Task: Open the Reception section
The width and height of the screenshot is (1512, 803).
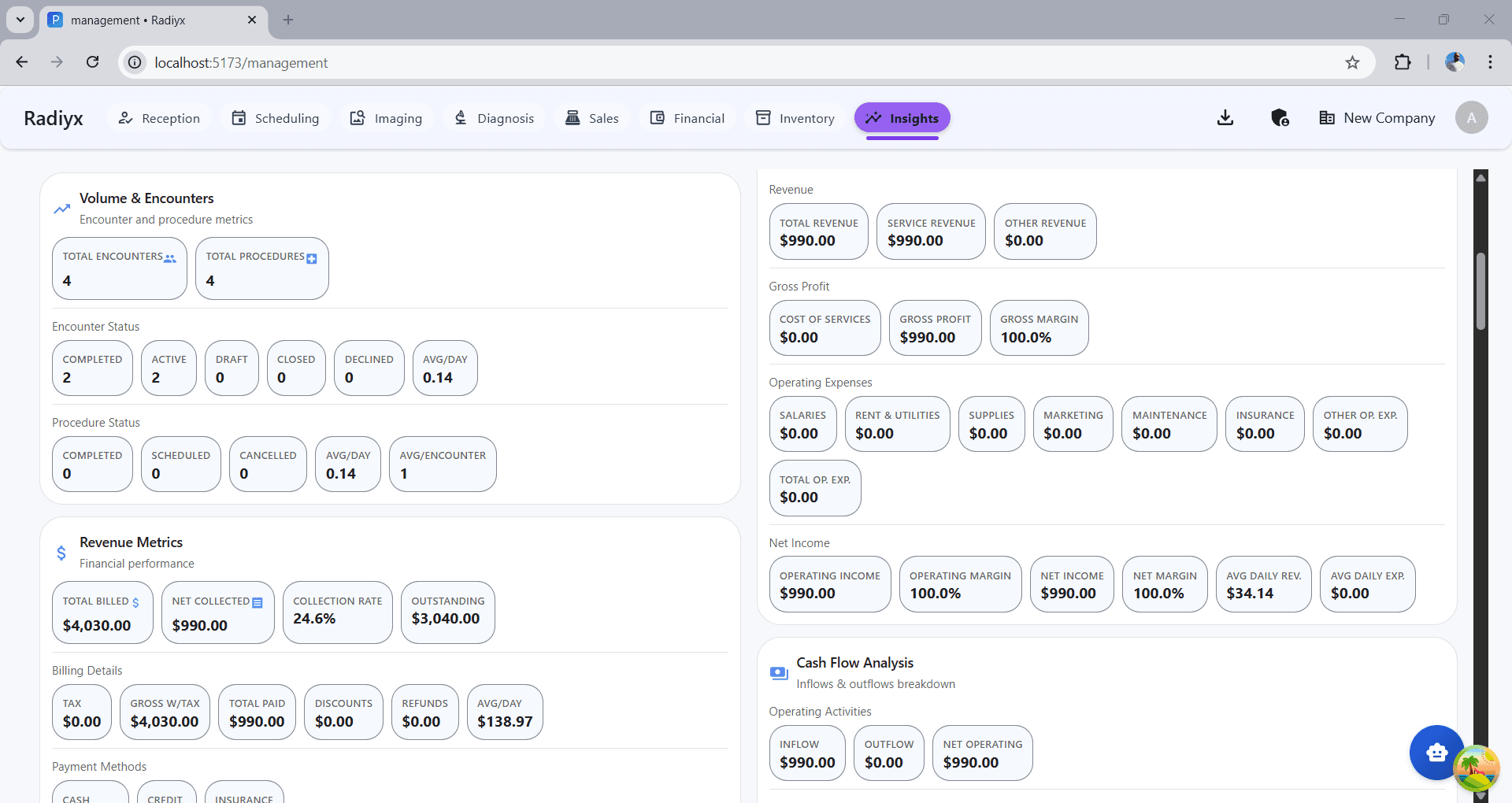Action: (x=159, y=118)
